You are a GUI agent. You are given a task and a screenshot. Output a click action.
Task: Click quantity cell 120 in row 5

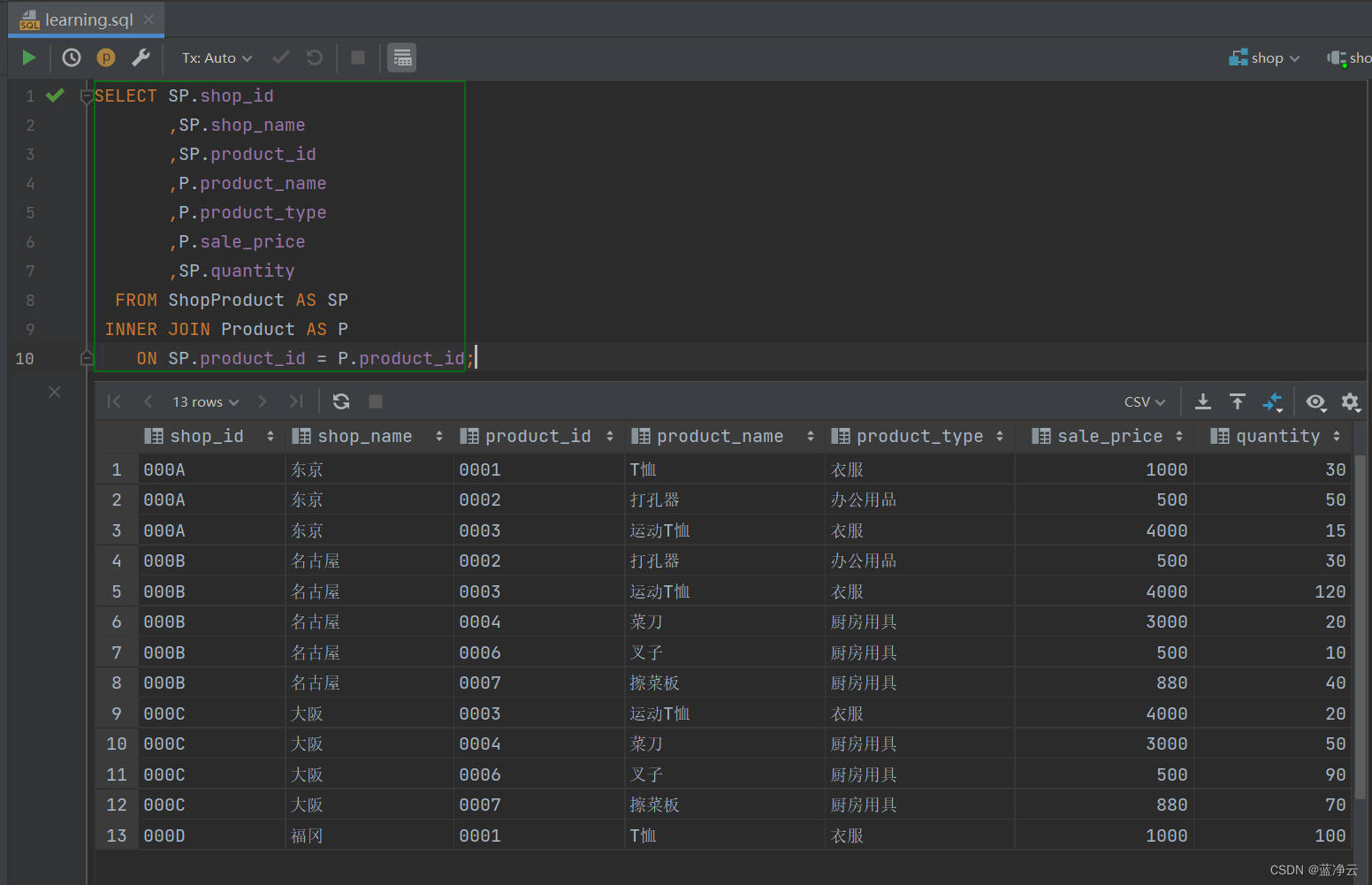coord(1273,591)
